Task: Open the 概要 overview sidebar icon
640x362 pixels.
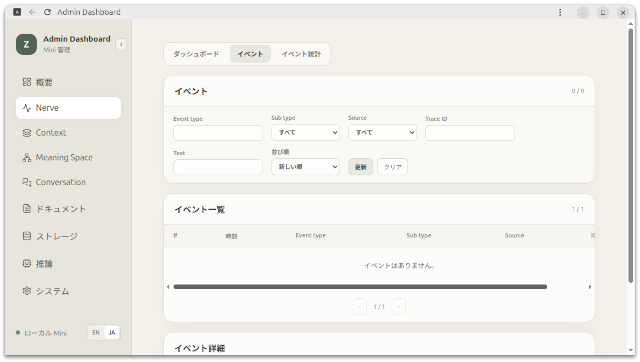Action: coord(27,82)
